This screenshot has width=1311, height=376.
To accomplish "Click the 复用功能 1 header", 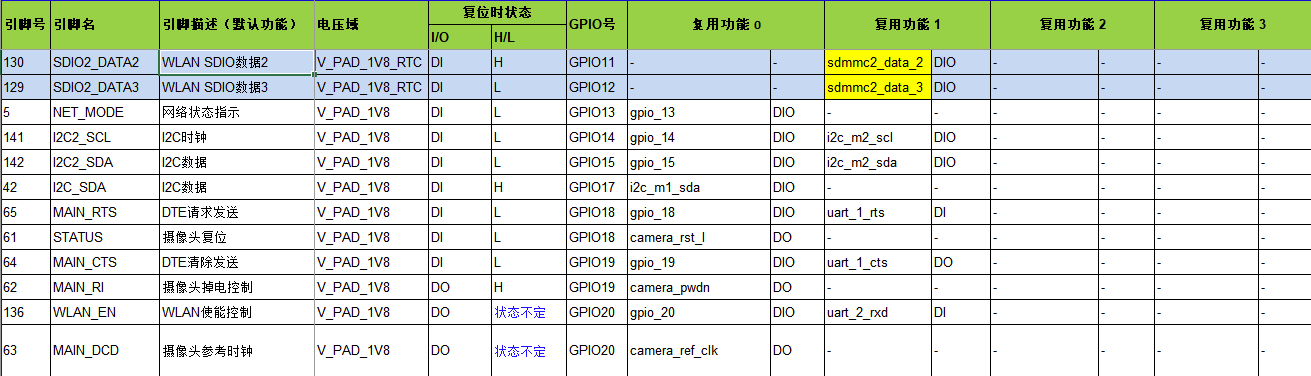I will coord(908,25).
